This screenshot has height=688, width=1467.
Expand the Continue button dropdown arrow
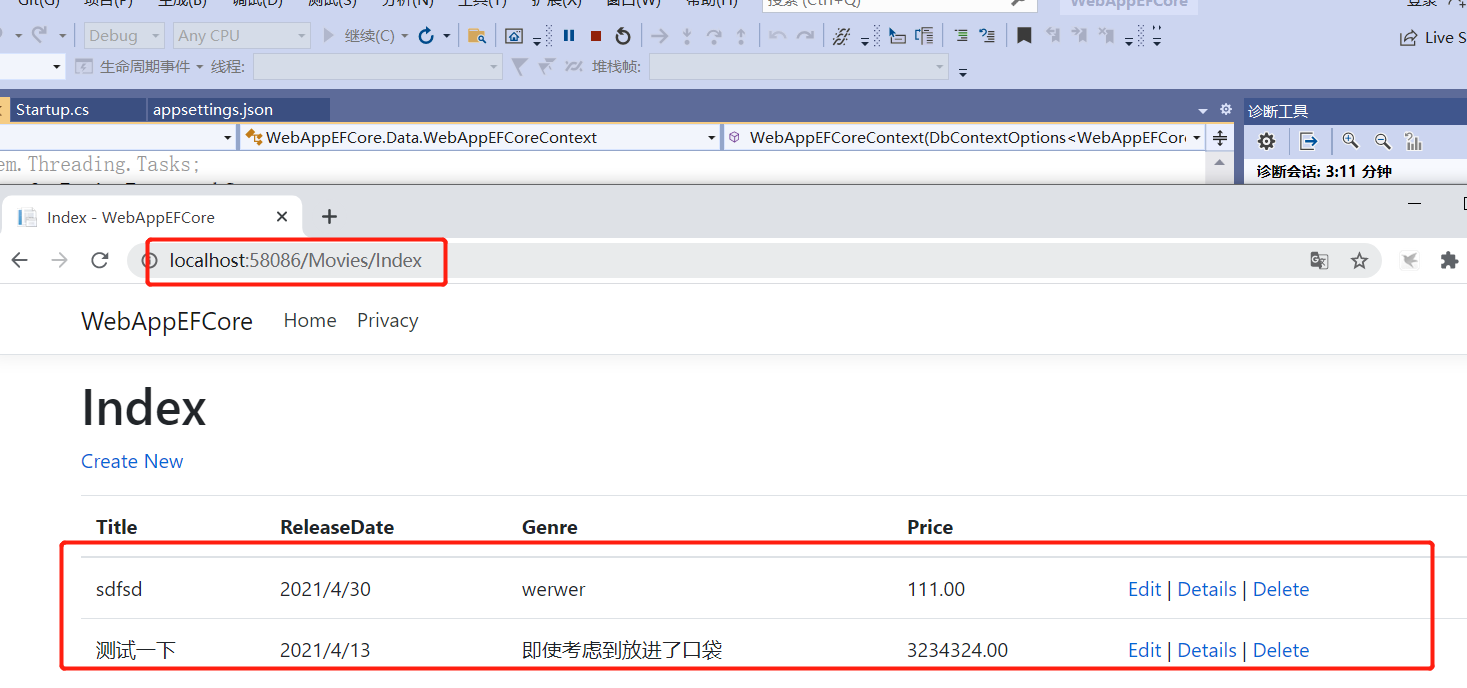404,36
